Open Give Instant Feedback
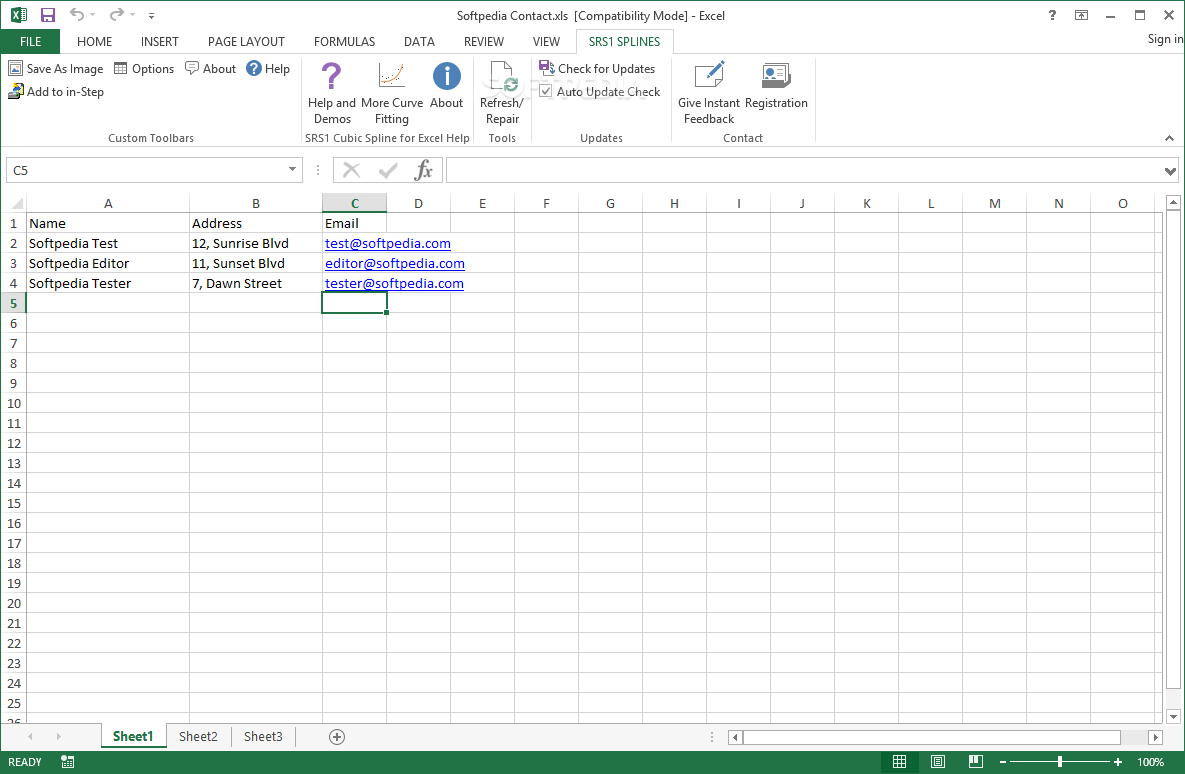Screen dimensions: 1185x774 (x=709, y=94)
